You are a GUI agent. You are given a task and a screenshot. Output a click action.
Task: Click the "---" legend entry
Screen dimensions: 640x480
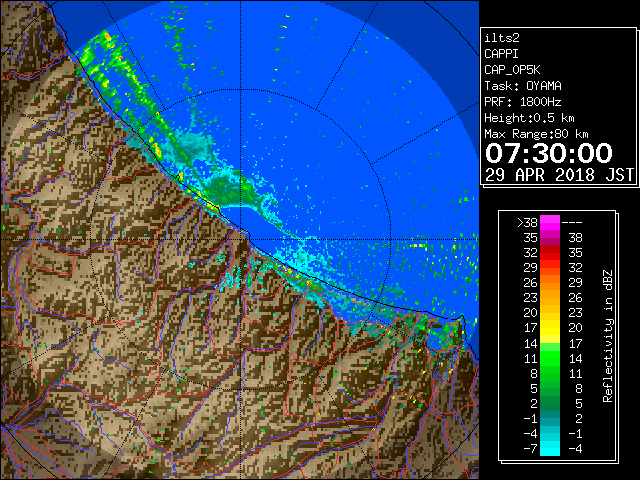click(x=572, y=223)
